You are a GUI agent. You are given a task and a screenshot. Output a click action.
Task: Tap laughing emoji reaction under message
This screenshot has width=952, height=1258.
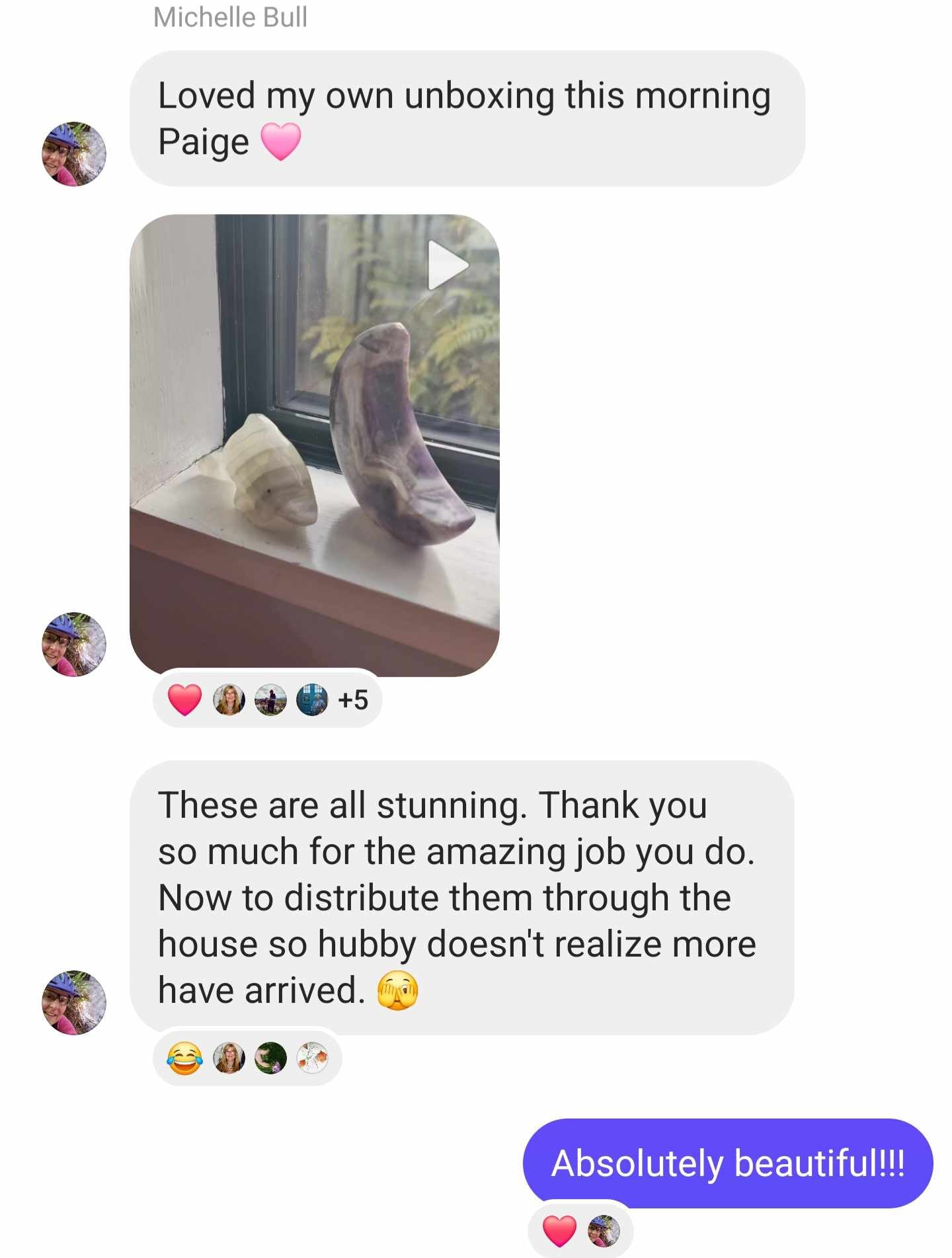184,1058
